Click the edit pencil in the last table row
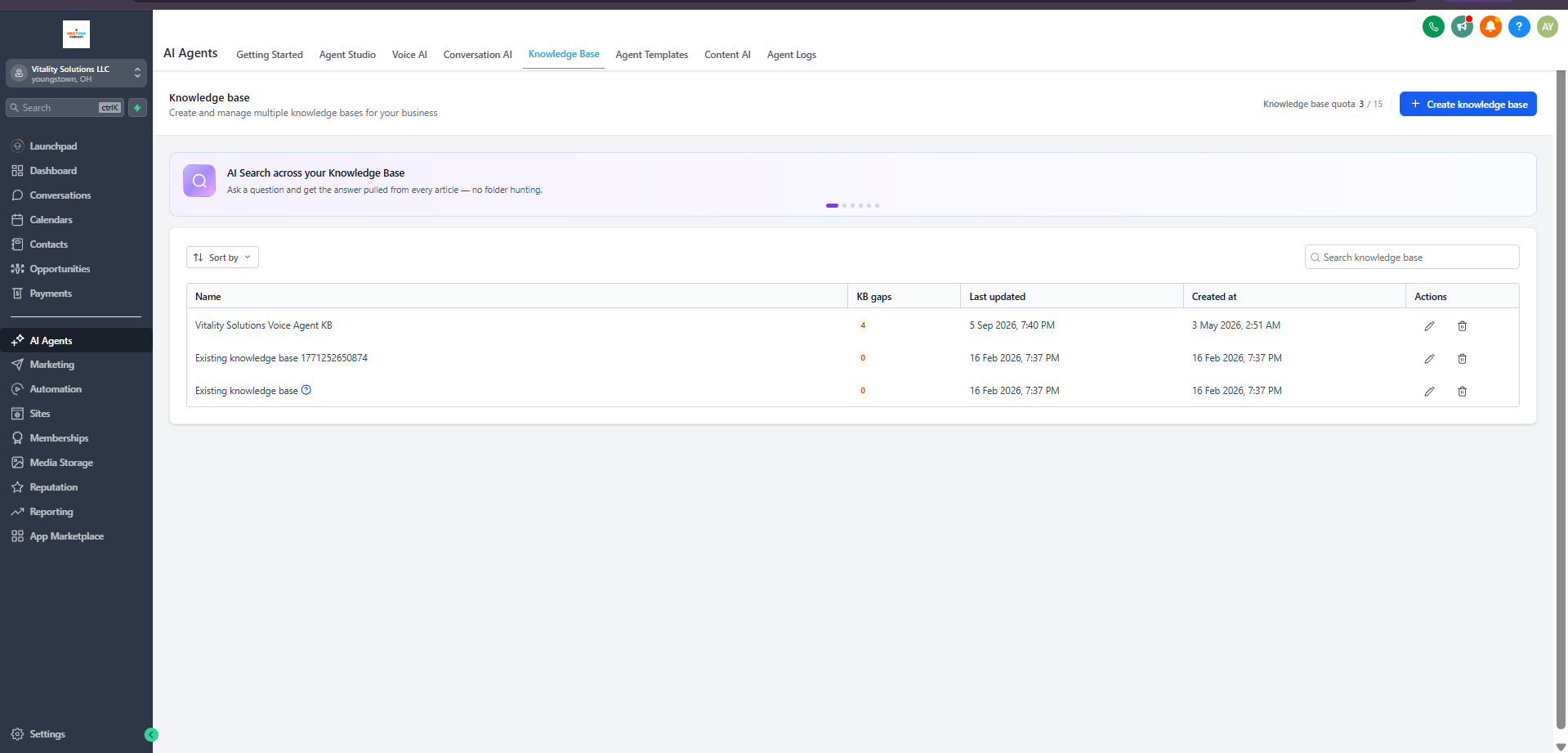 click(x=1429, y=392)
